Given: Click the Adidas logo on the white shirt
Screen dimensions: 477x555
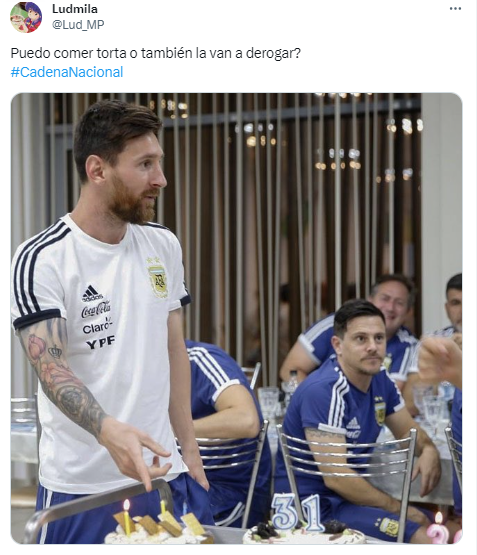Looking at the screenshot, I should 91,293.
